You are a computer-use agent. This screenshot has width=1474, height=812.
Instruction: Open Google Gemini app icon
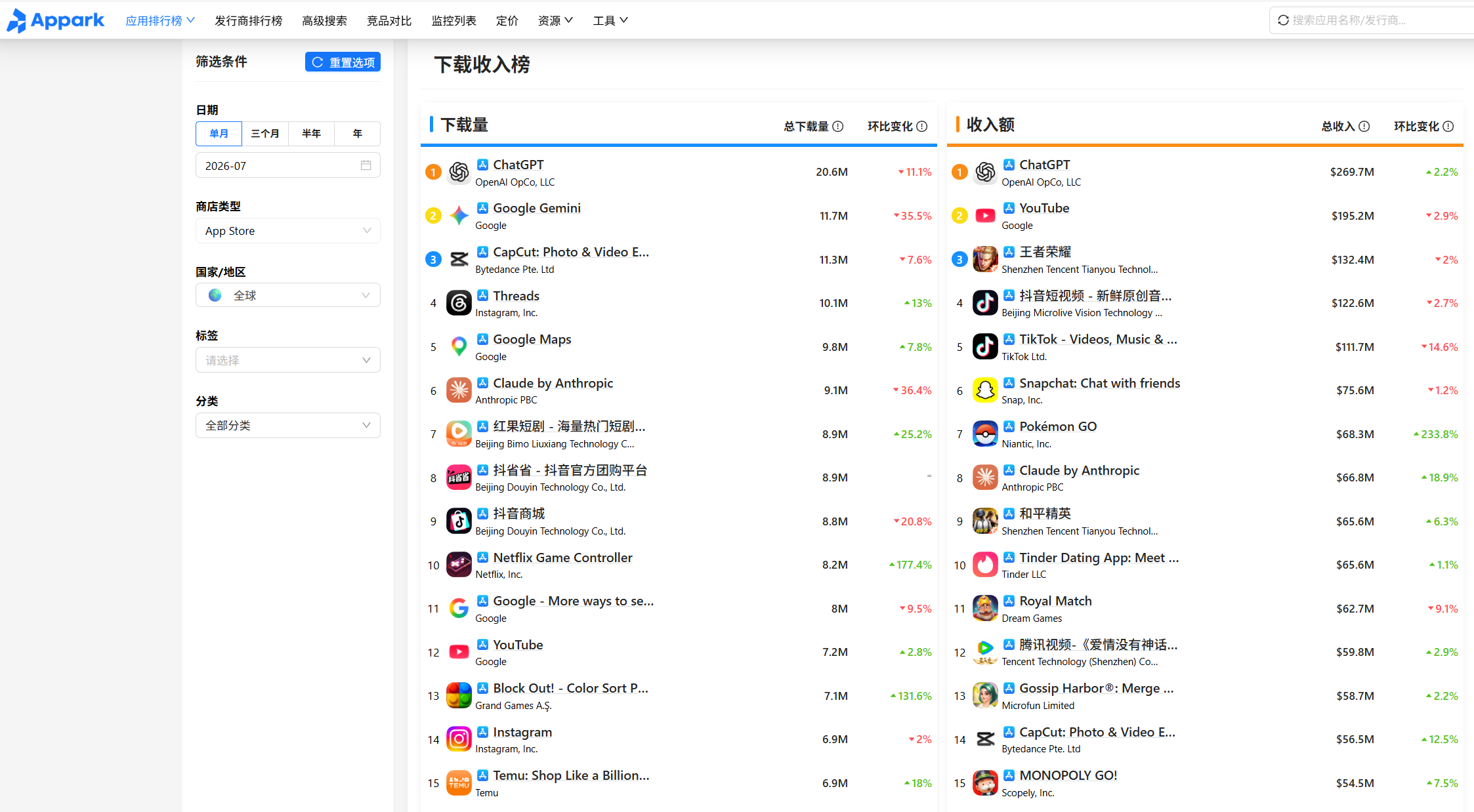[x=459, y=216]
